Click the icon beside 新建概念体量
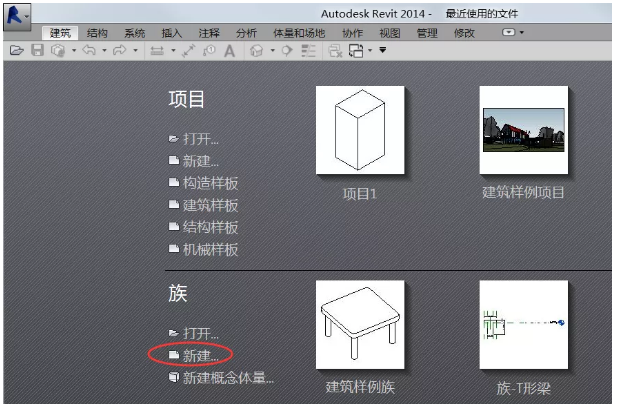618x407 pixels. tap(174, 377)
